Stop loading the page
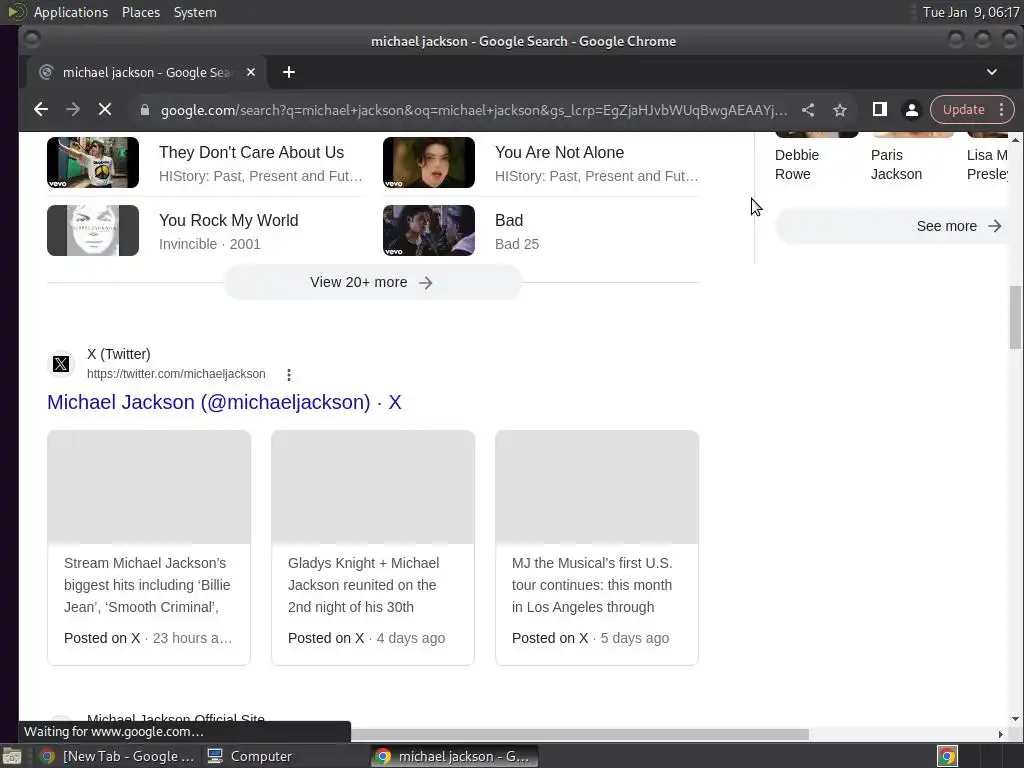 click(104, 110)
